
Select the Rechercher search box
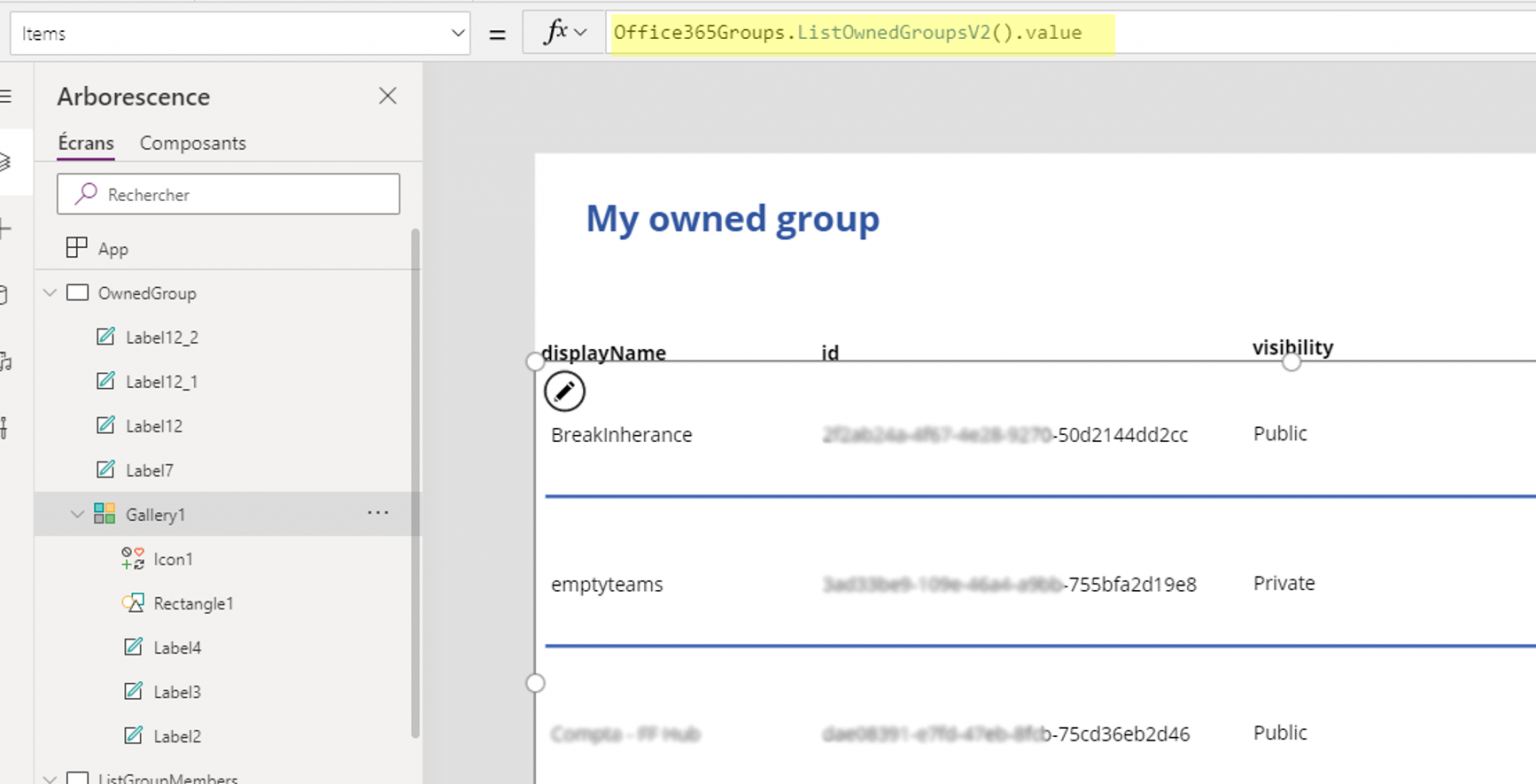coord(228,193)
